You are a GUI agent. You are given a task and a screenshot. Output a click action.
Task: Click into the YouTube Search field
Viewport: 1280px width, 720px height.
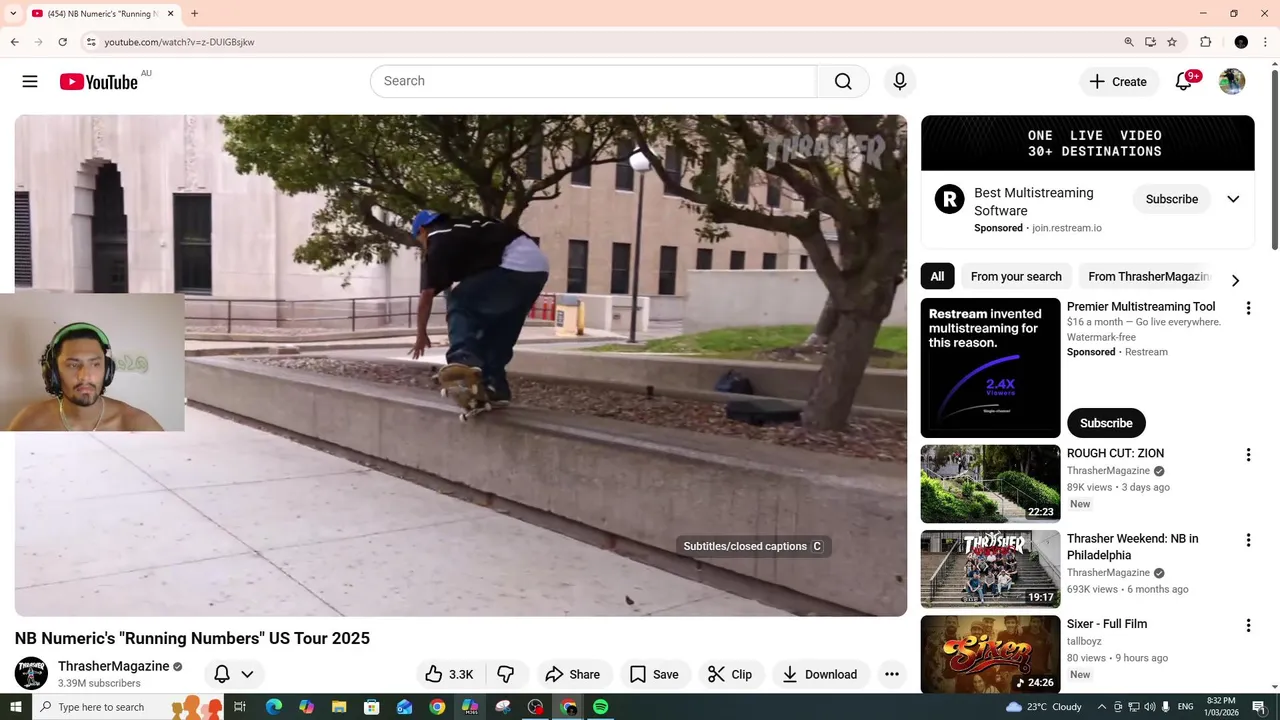click(x=593, y=81)
